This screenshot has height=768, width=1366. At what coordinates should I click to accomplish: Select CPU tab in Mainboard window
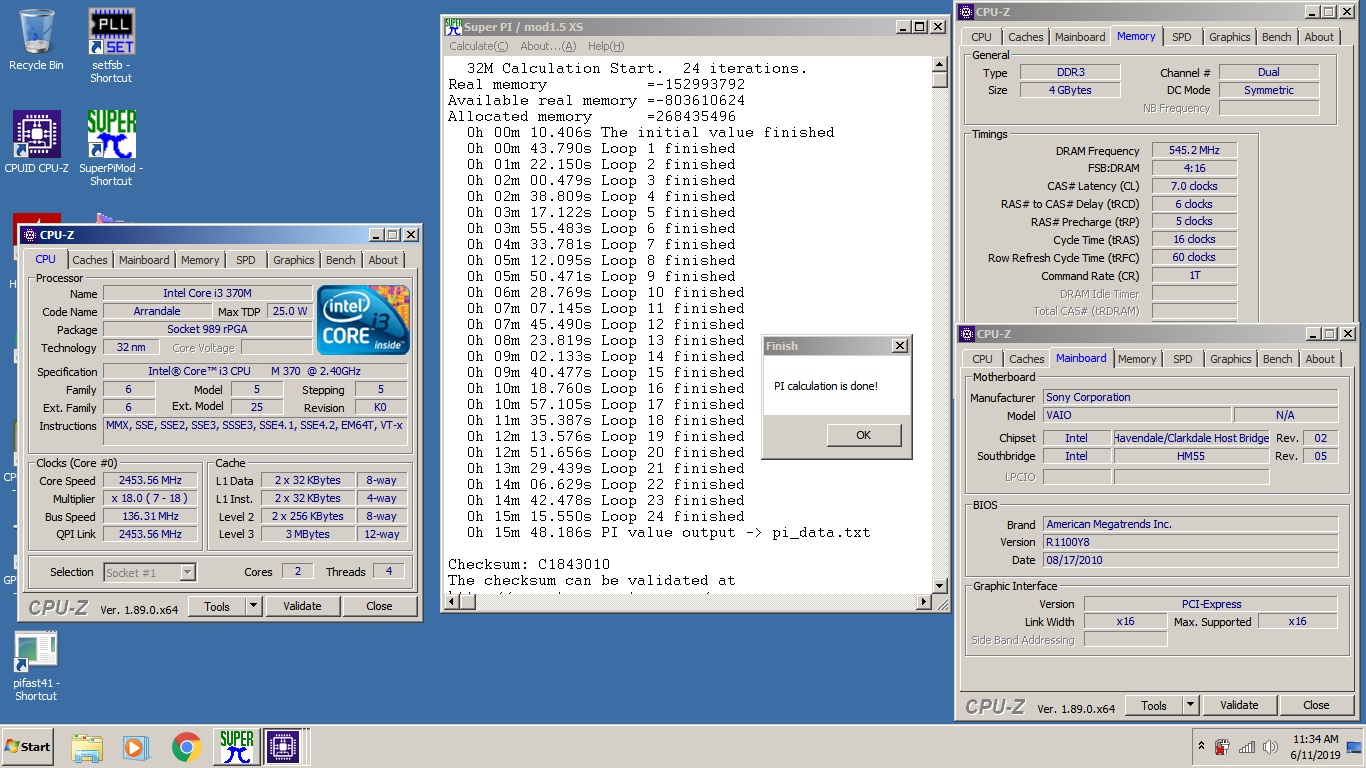point(983,359)
